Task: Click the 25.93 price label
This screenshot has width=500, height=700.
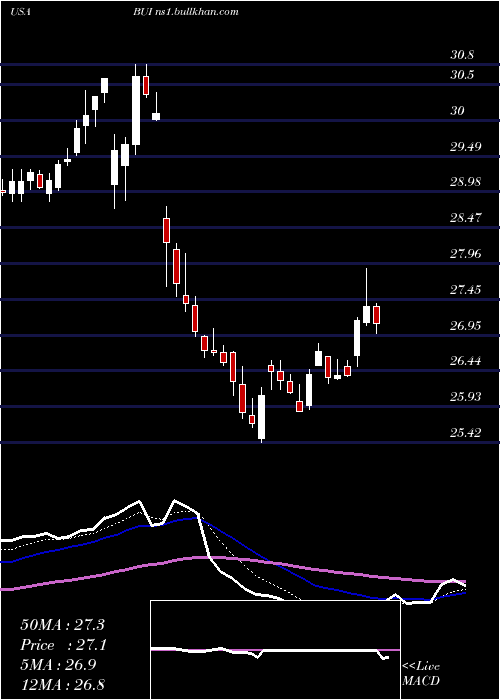Action: [x=465, y=397]
